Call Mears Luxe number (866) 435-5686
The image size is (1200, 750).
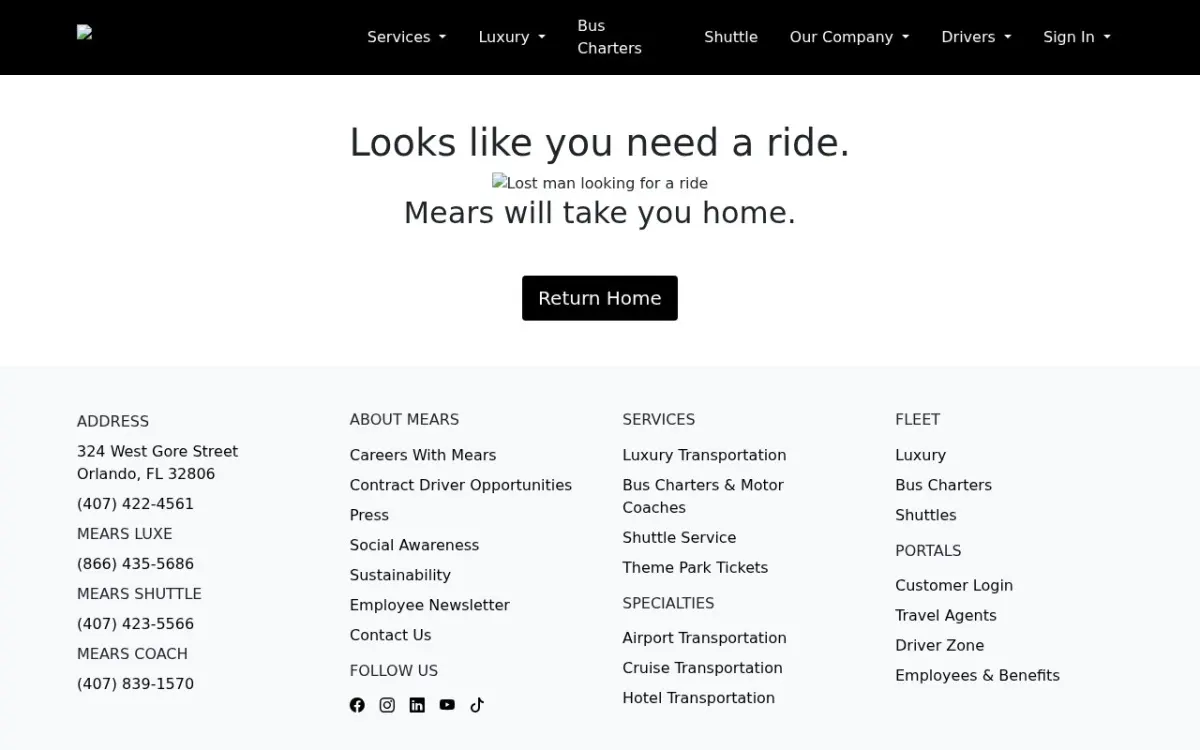pyautogui.click(x=135, y=564)
